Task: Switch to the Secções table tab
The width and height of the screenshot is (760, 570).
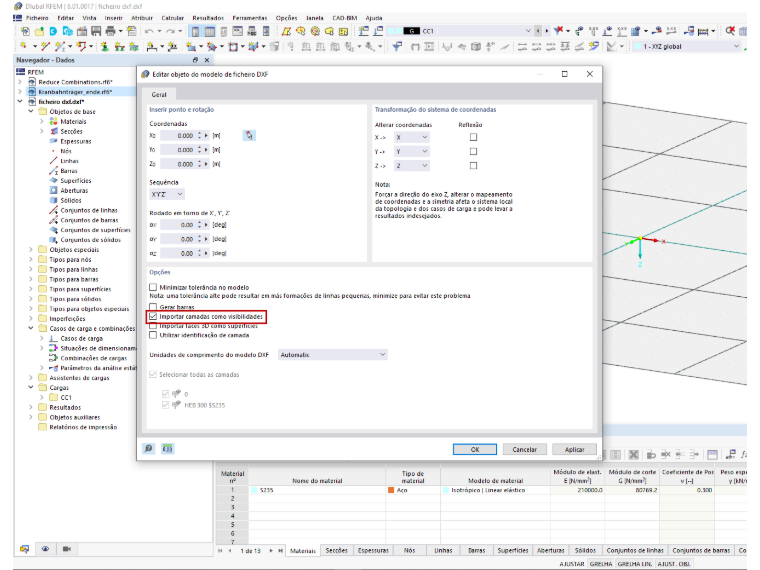Action: (336, 551)
